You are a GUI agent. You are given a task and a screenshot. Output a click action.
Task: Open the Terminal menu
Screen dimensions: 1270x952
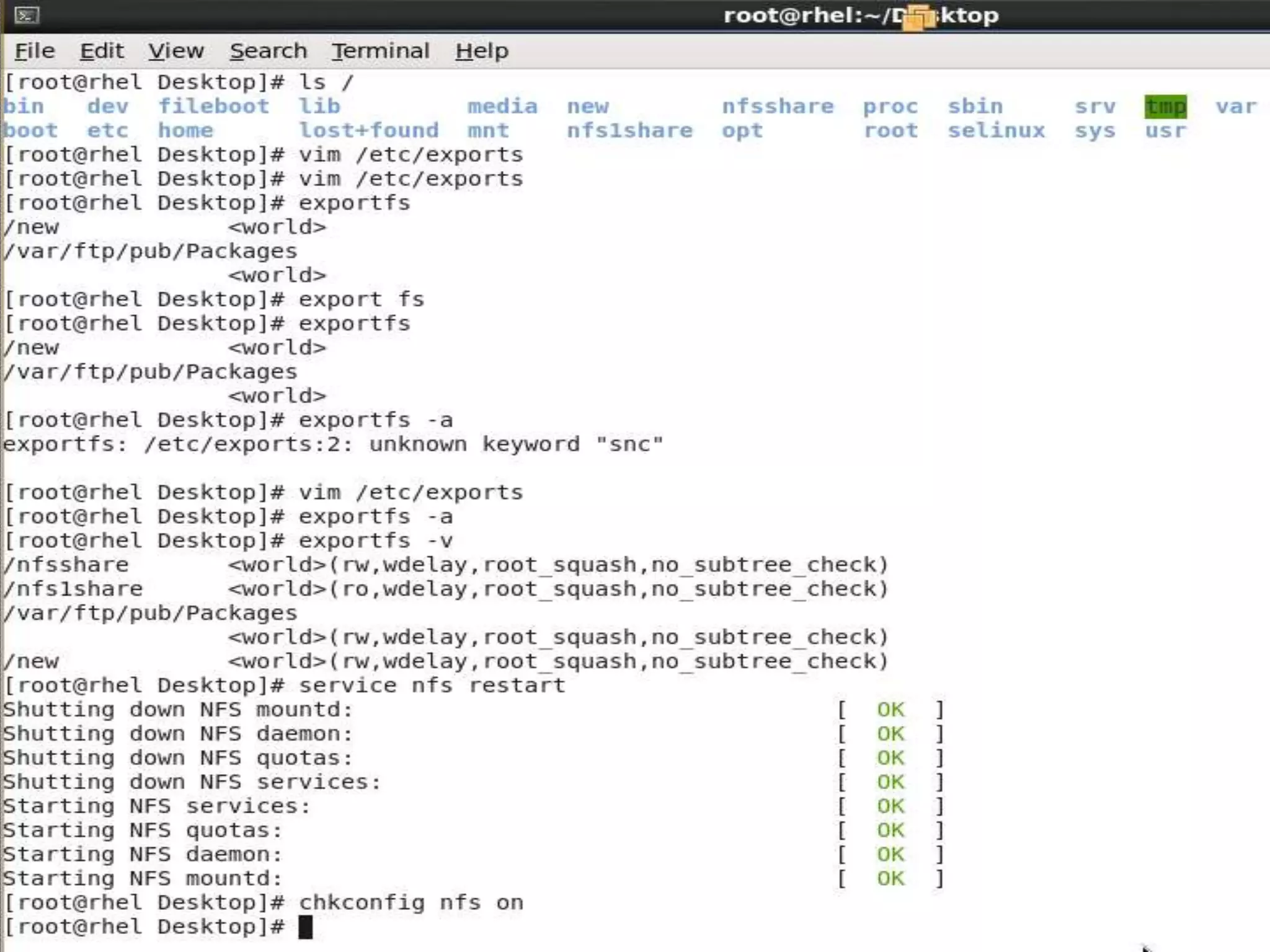380,51
